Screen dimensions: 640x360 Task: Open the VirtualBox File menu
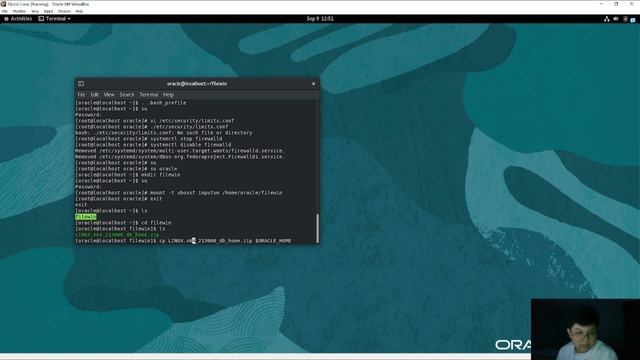(5, 11)
